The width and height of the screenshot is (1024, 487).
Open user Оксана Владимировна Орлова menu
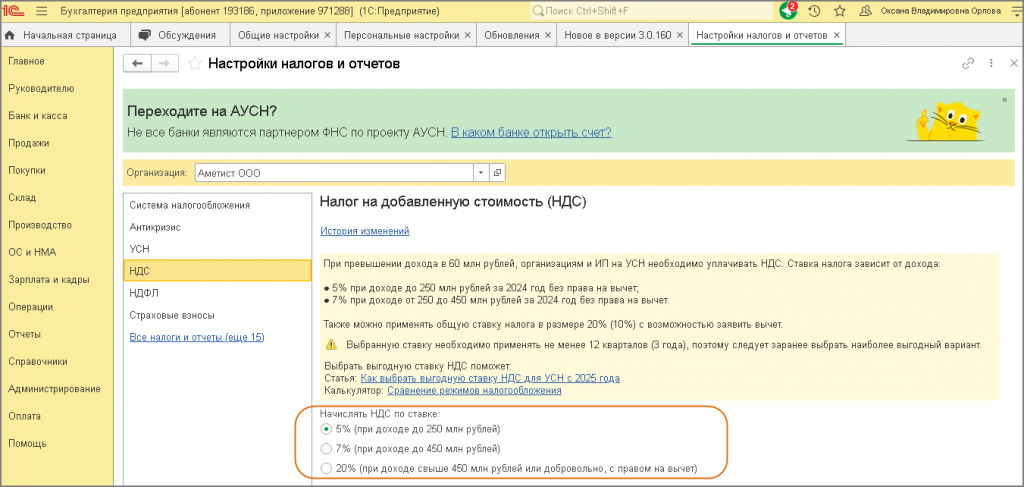coord(940,11)
